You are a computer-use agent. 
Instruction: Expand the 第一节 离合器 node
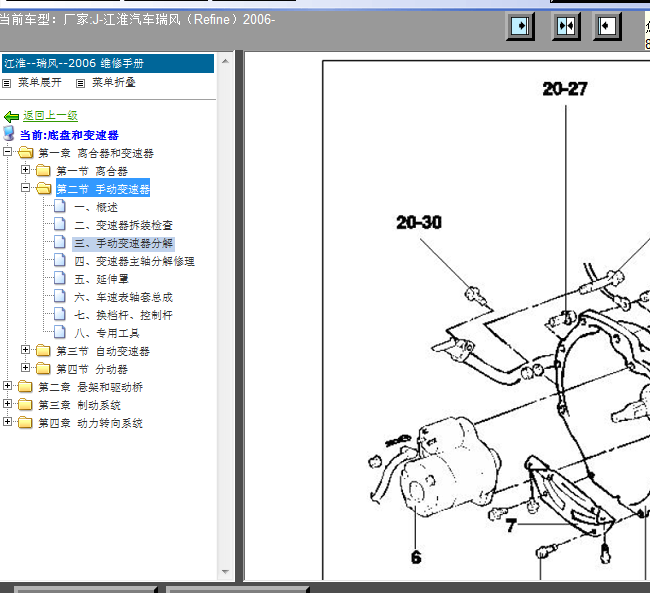[25, 170]
